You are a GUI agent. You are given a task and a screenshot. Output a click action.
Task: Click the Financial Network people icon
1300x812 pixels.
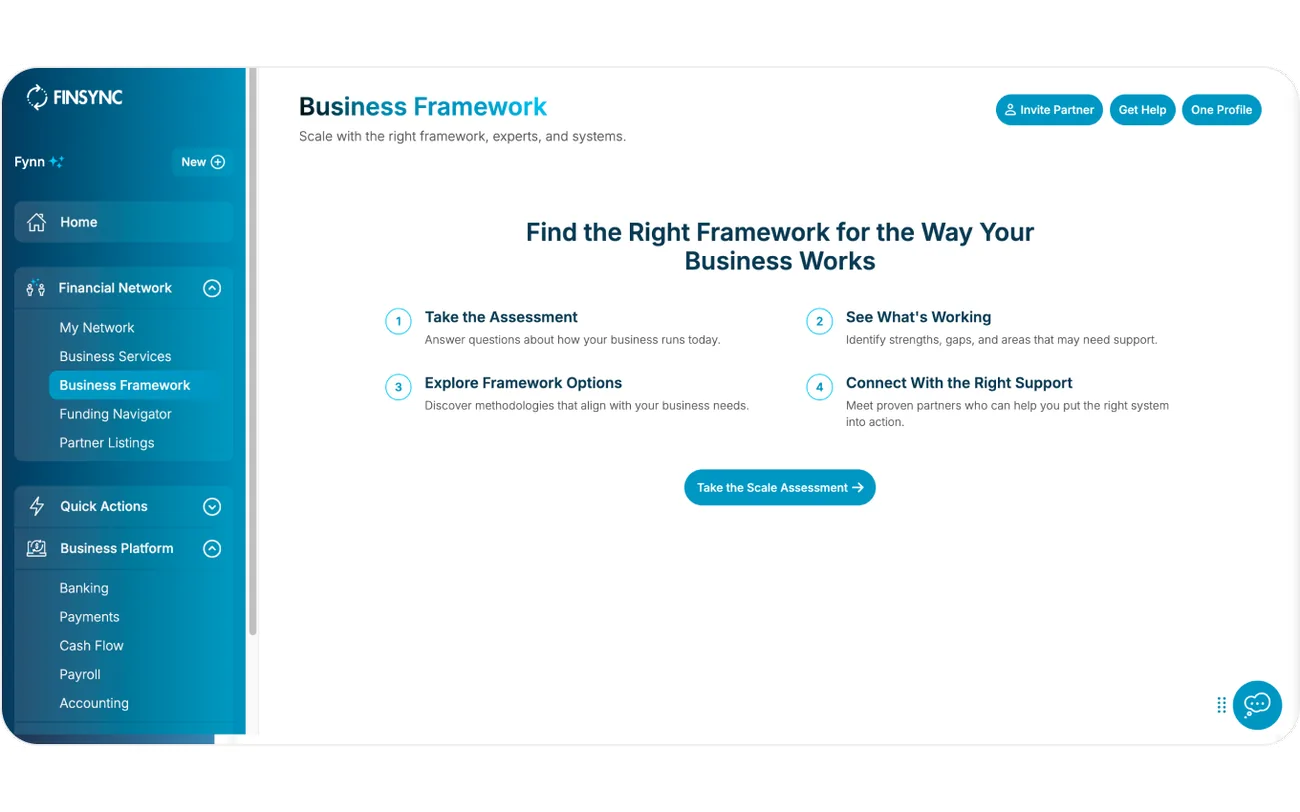click(x=36, y=288)
